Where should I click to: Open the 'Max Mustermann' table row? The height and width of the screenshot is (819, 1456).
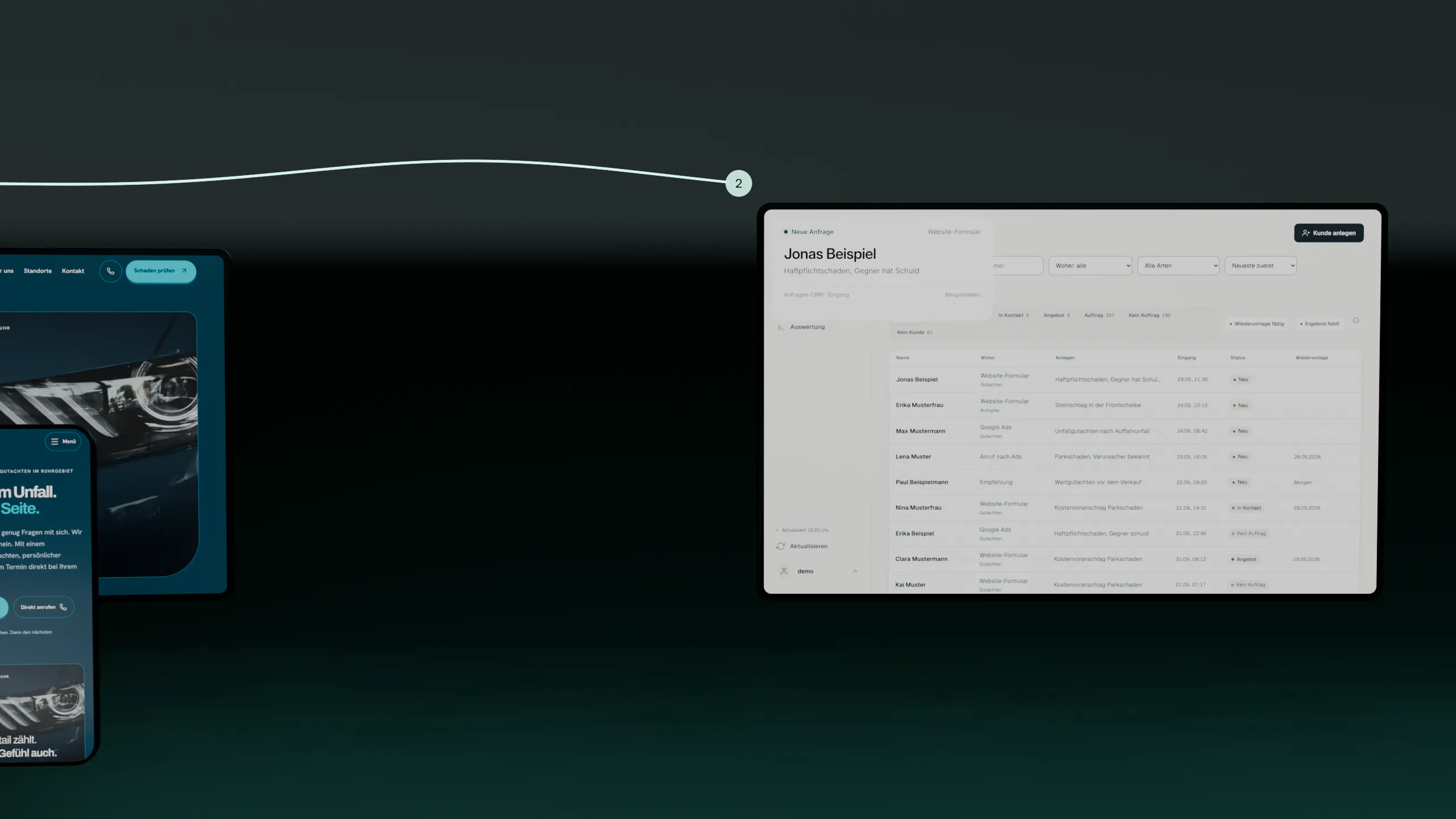click(x=1125, y=431)
